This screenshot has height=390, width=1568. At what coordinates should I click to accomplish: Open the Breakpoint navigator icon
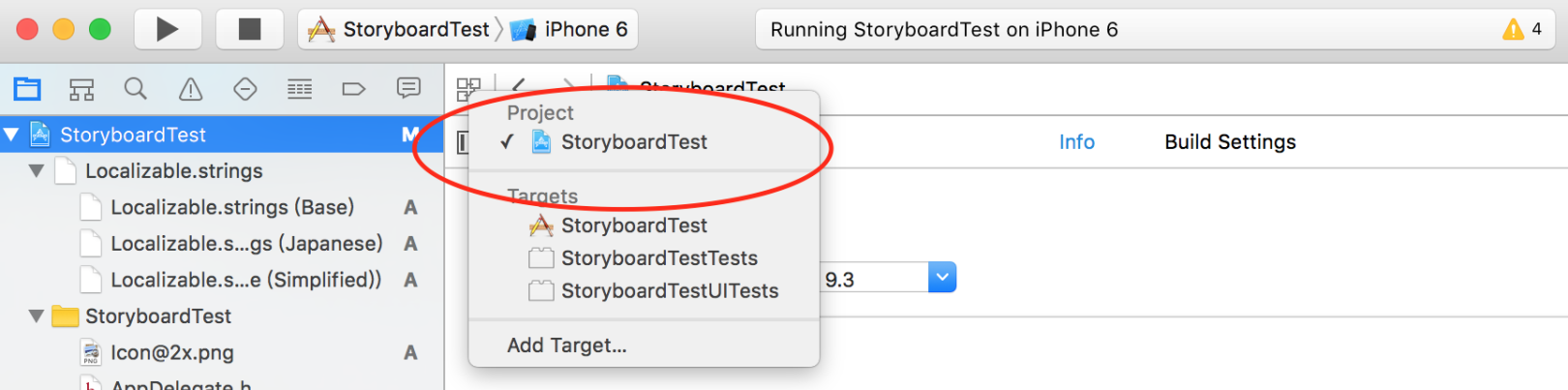point(353,90)
